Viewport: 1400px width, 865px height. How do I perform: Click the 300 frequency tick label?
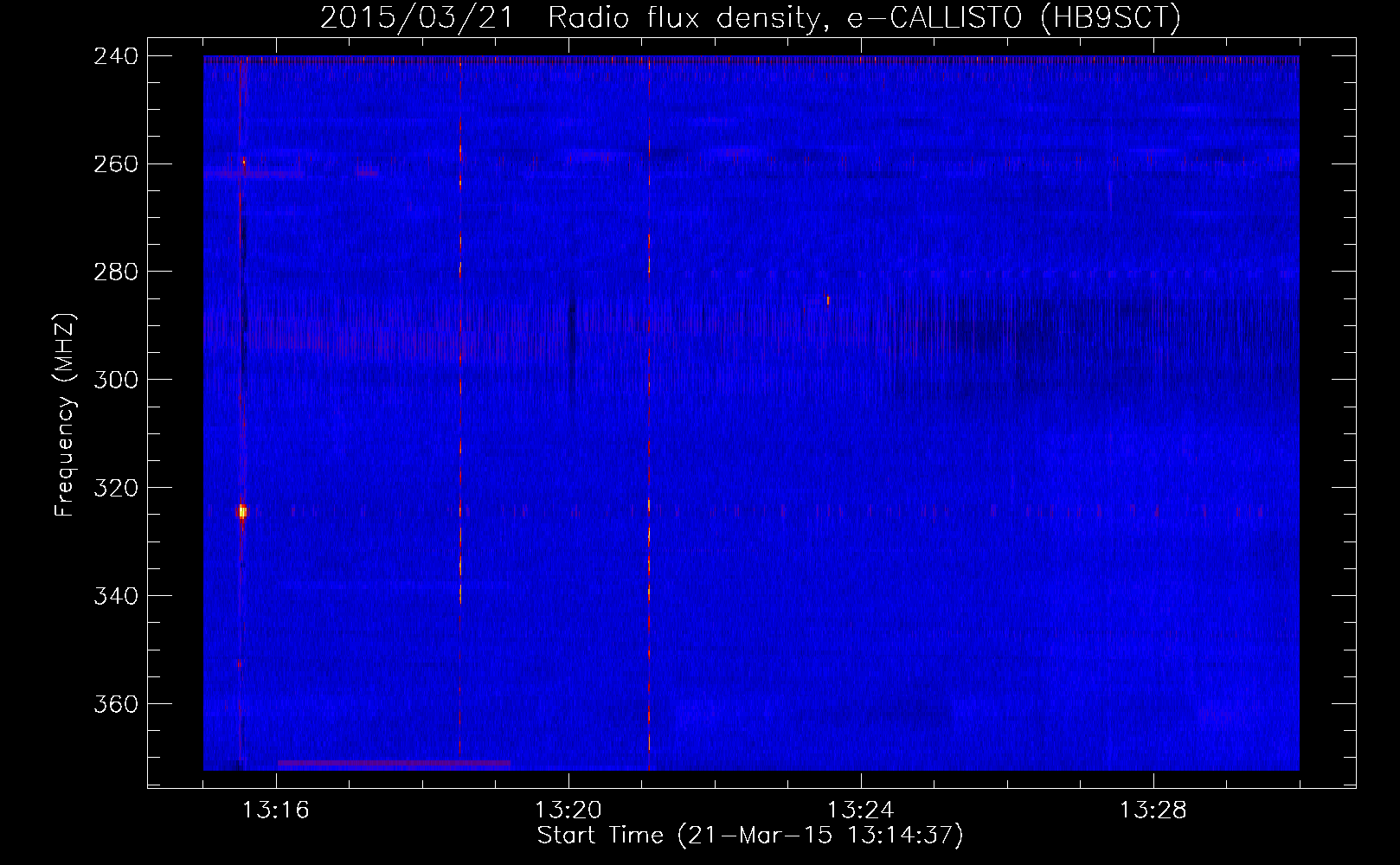coord(116,380)
